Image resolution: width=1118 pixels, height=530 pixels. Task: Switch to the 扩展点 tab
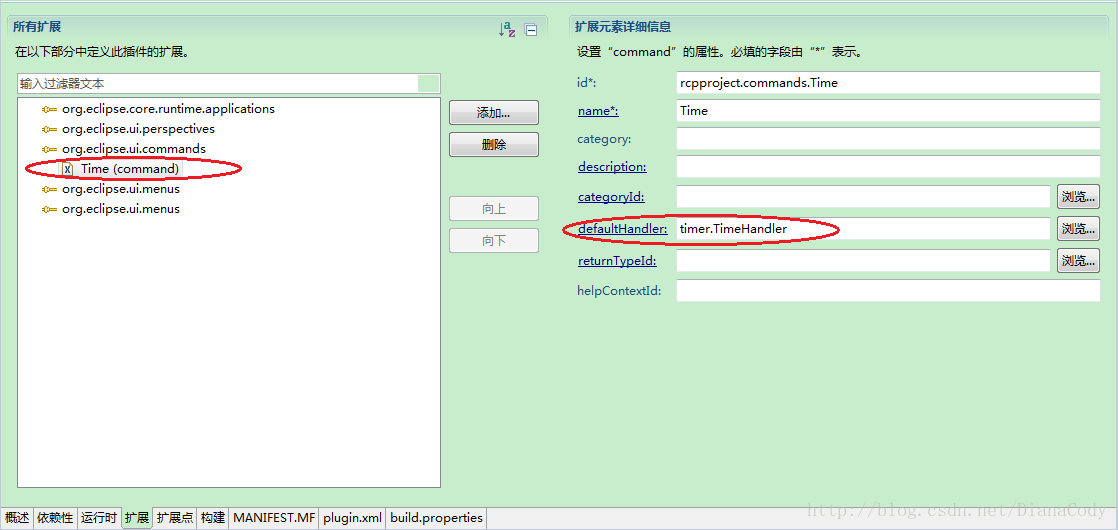click(x=175, y=518)
